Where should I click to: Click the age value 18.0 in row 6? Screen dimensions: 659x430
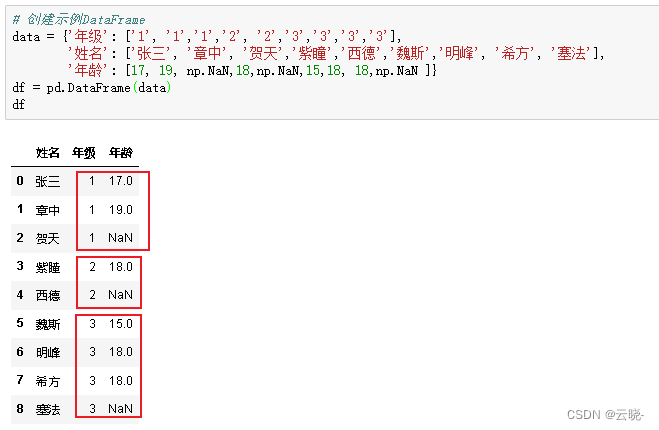pos(121,352)
